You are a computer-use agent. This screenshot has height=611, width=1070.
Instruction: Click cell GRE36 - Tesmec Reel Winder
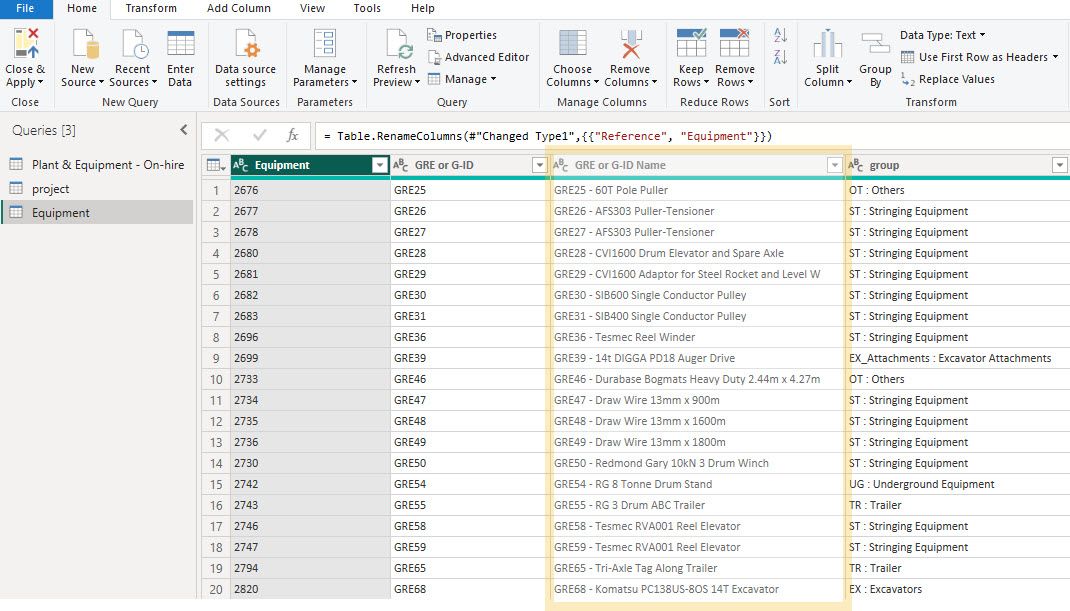click(x=697, y=337)
